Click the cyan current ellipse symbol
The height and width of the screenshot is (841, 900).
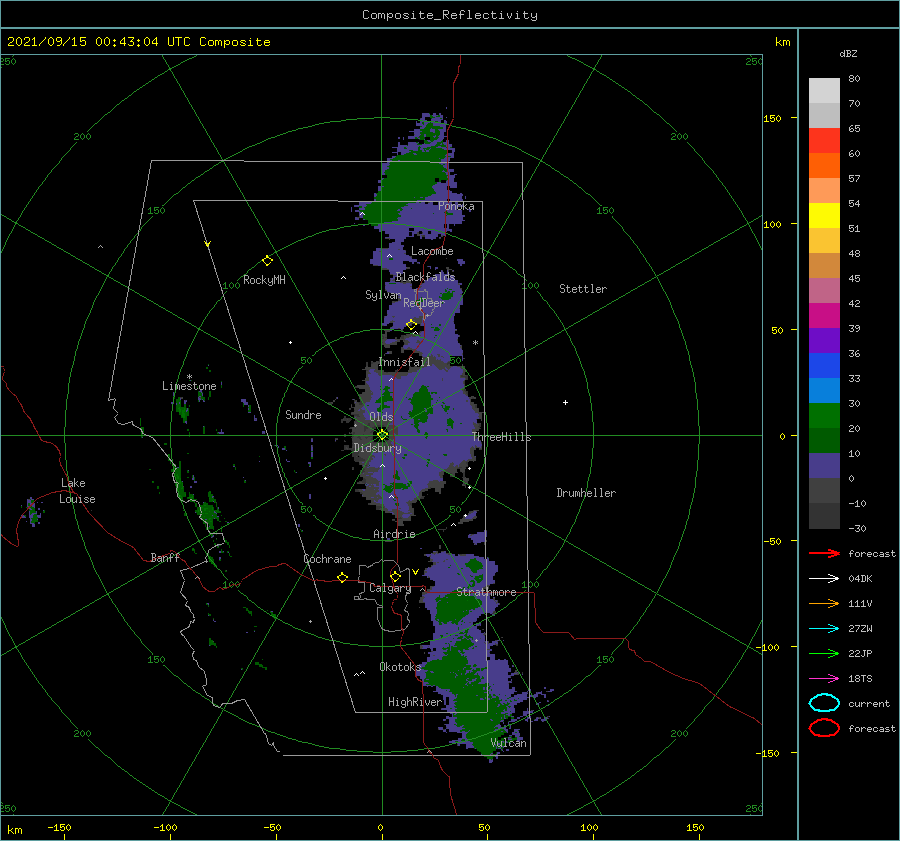(x=824, y=703)
